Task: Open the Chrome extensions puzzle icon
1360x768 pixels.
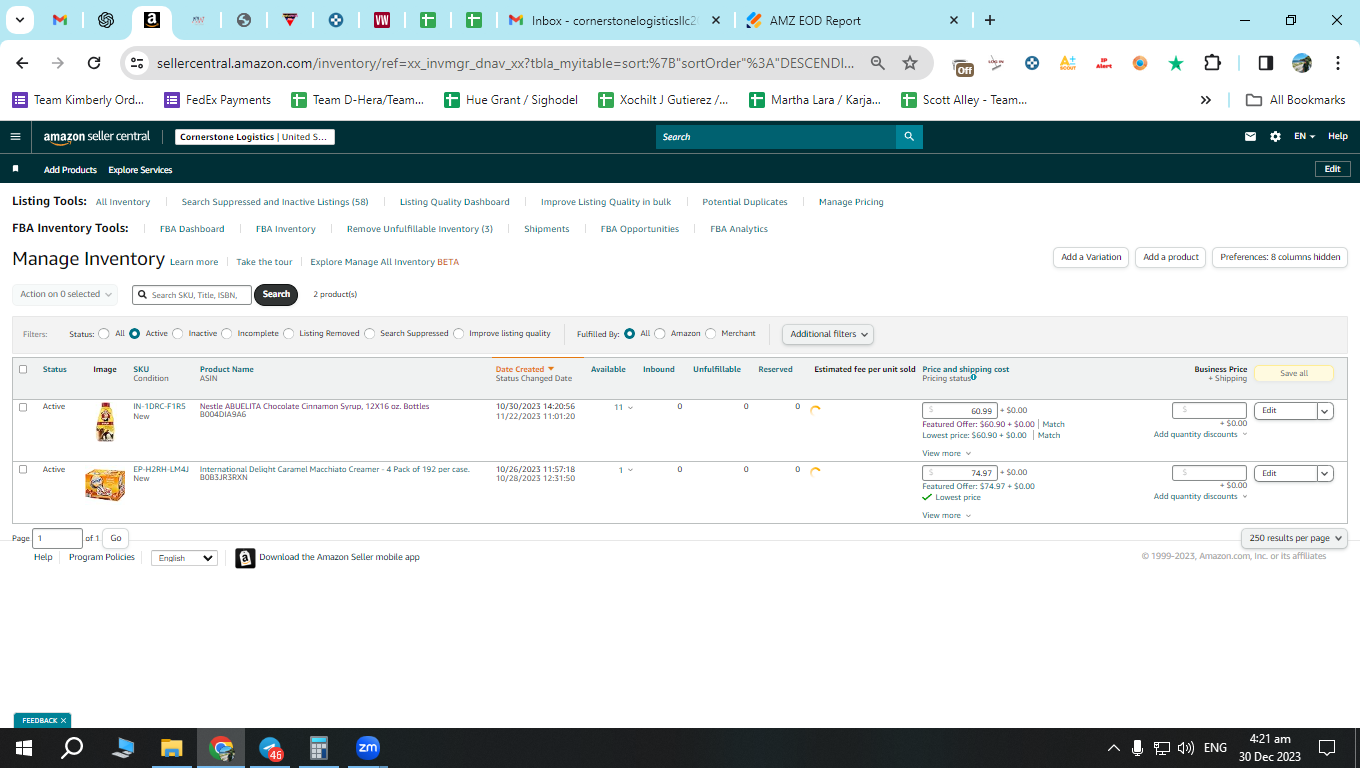Action: (1212, 63)
